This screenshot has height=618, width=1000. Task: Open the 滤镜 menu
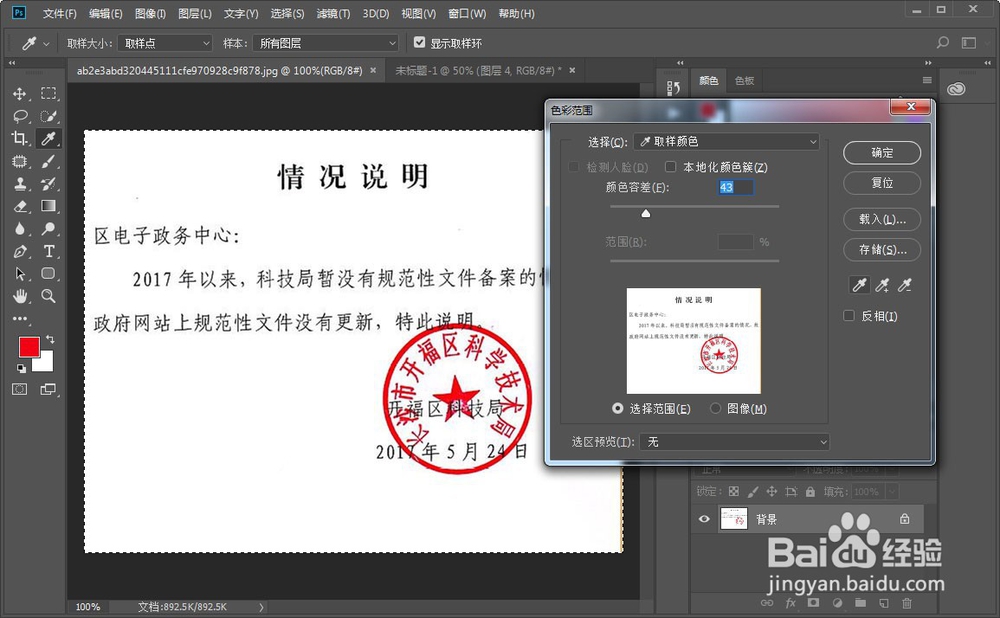(333, 13)
